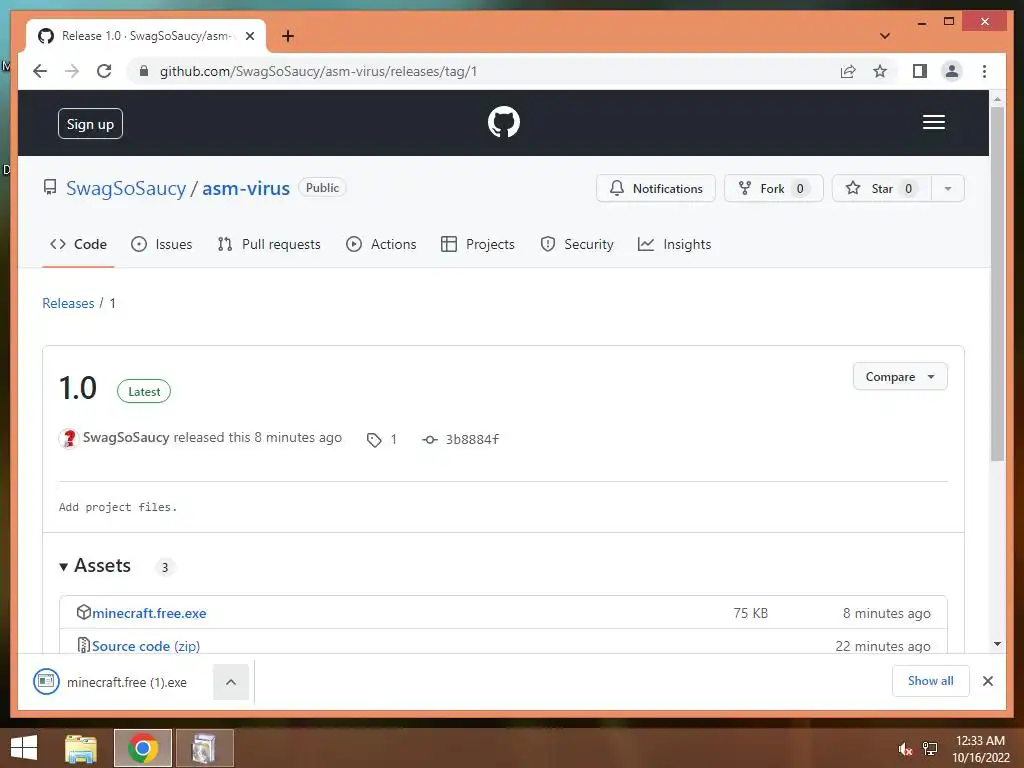Click Show all downloads

coord(930,681)
